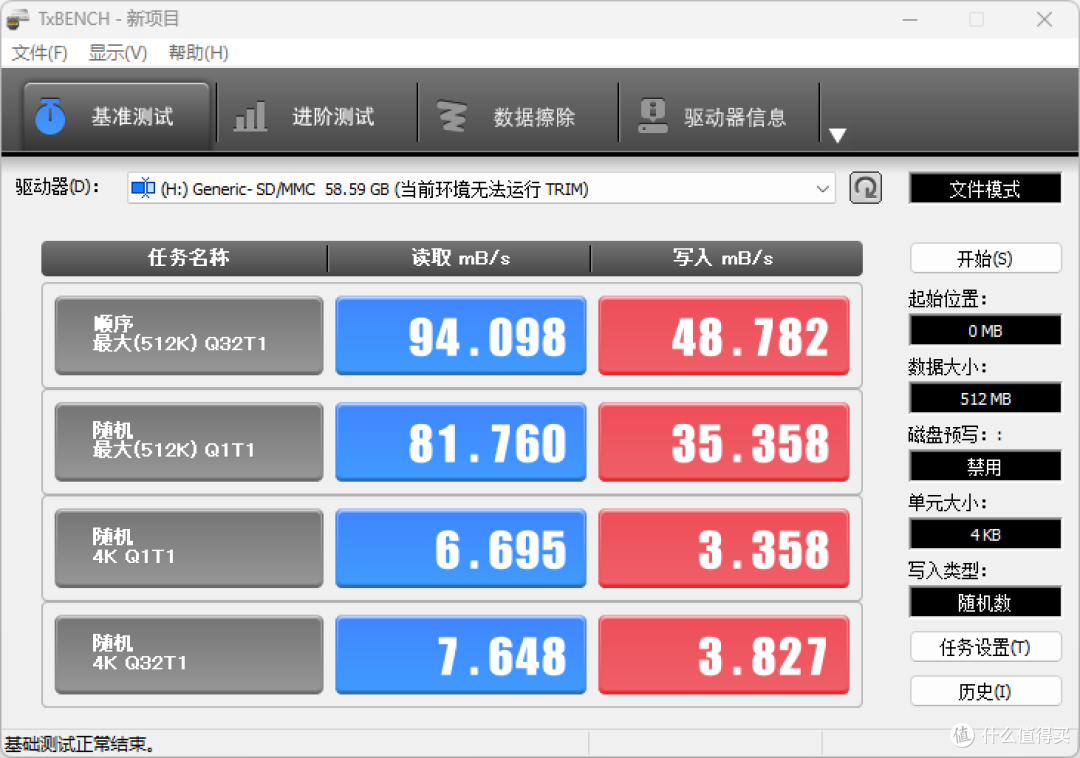Click the read value 6.695
This screenshot has width=1080, height=758.
[x=461, y=548]
